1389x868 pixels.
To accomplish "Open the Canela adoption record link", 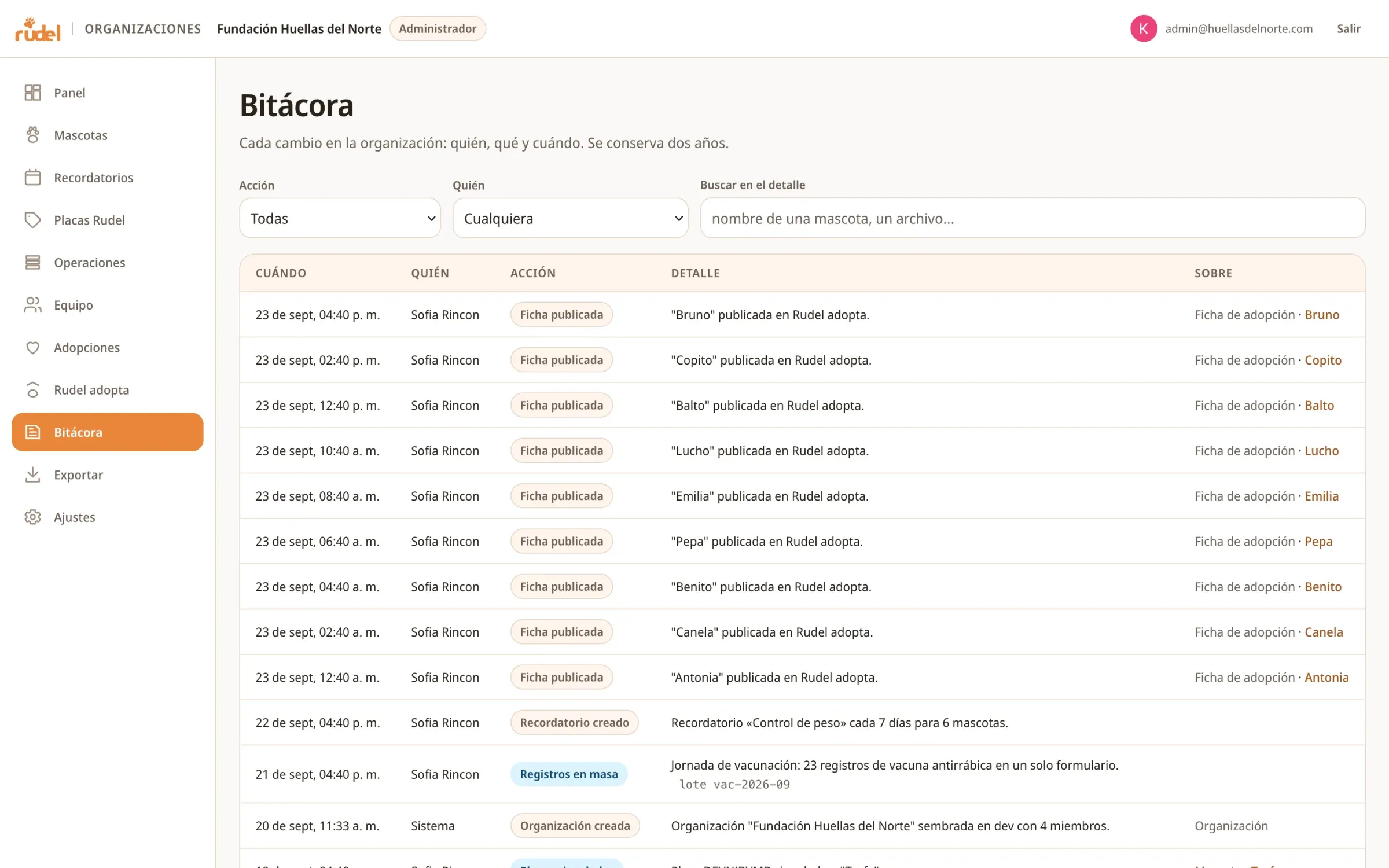I will (1324, 632).
